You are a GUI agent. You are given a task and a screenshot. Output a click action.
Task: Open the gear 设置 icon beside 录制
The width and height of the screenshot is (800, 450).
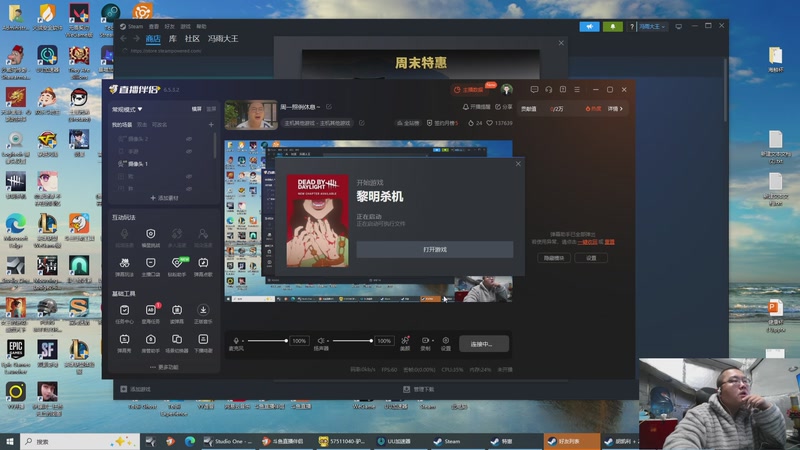point(445,340)
